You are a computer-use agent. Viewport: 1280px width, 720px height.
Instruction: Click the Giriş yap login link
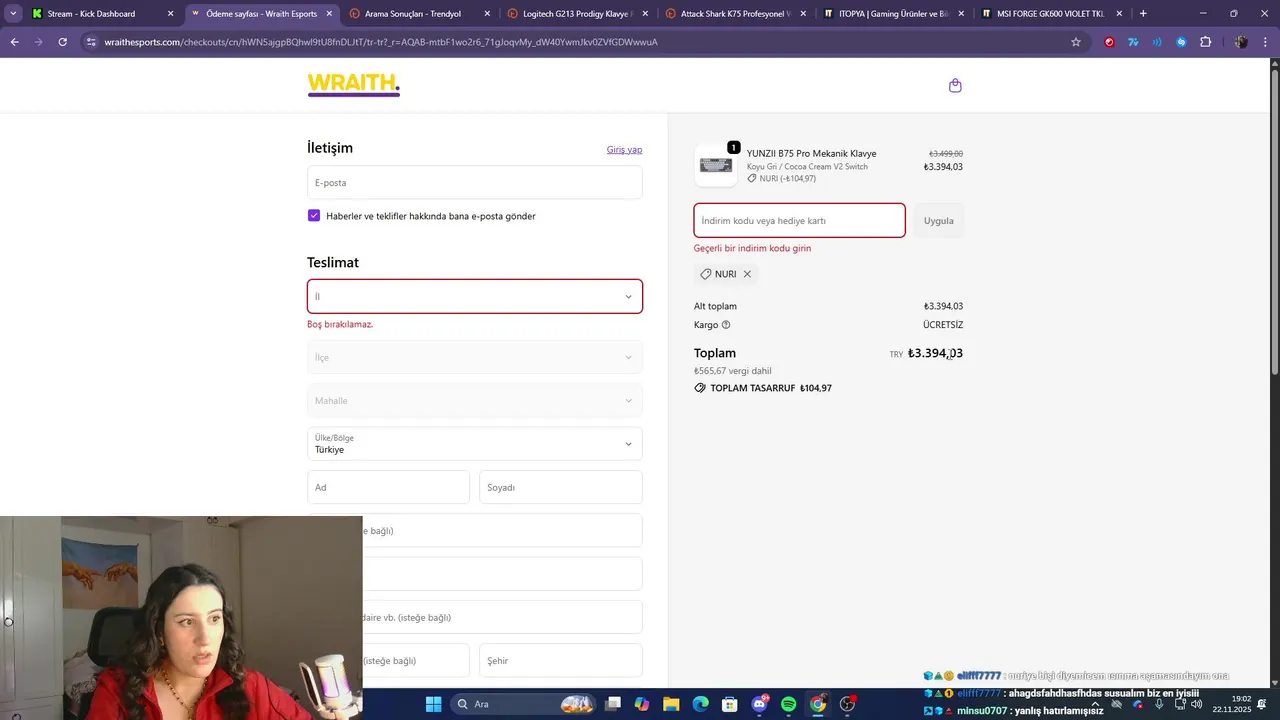click(624, 149)
